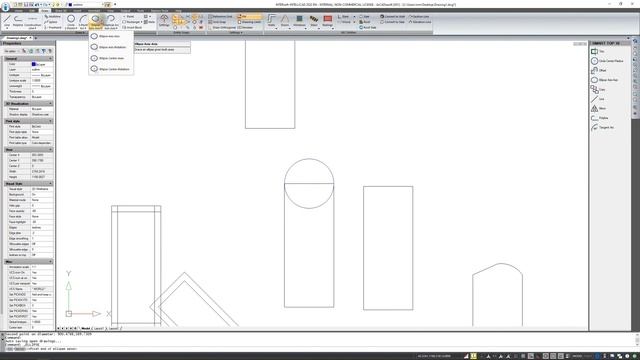Select the Arc tool in ribbon
This screenshot has height=360, width=640.
click(x=83, y=22)
